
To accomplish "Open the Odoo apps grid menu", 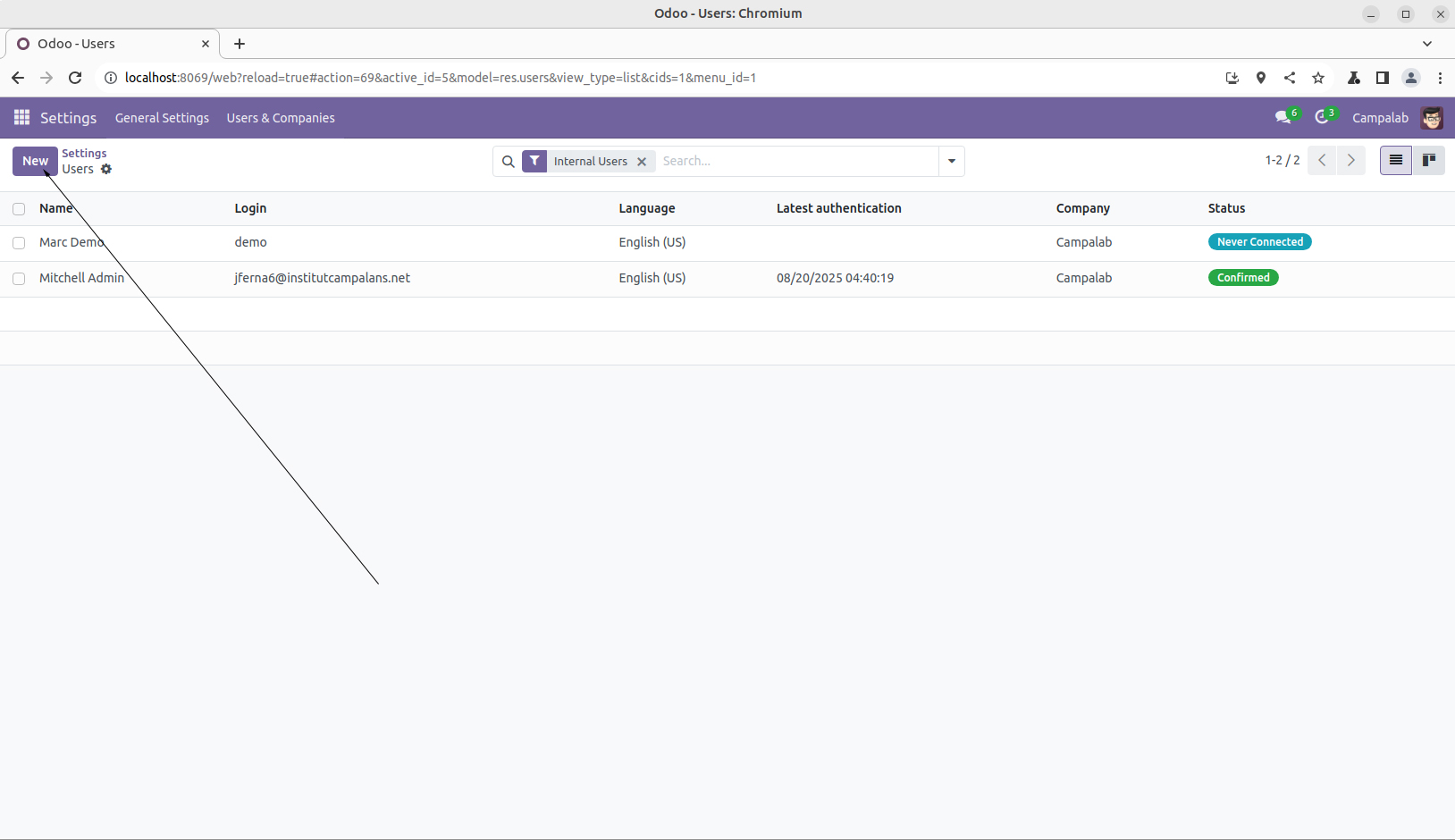I will pos(21,118).
